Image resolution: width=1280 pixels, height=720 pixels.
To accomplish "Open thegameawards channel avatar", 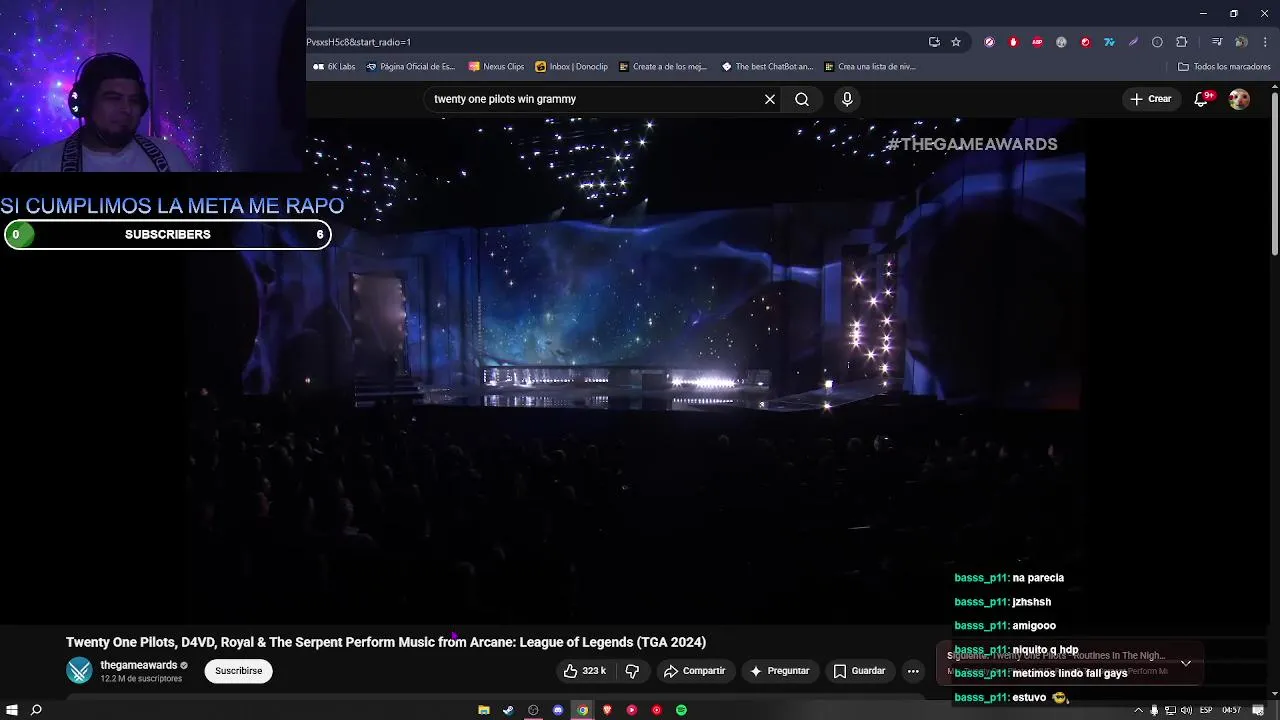I will [79, 671].
